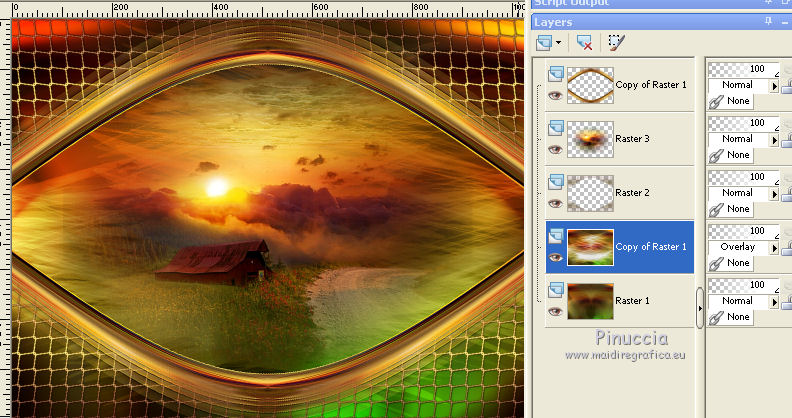Click the layer type icon of topmost Copy of Raster 1
The width and height of the screenshot is (792, 418).
tap(556, 74)
